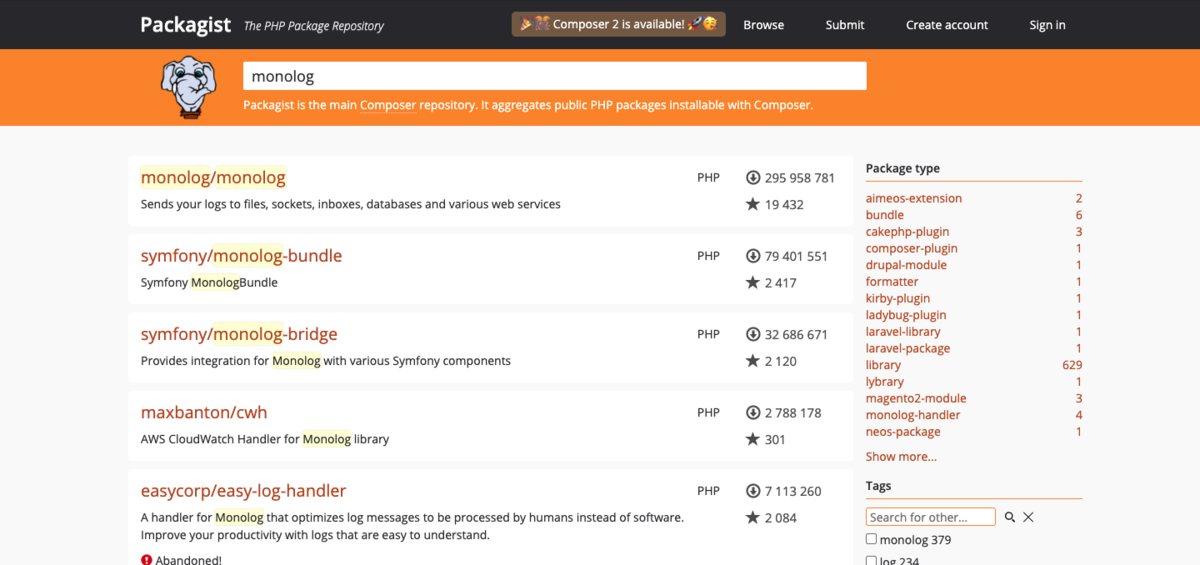Clear the tag search with X icon
The image size is (1200, 565).
pyautogui.click(x=1028, y=517)
